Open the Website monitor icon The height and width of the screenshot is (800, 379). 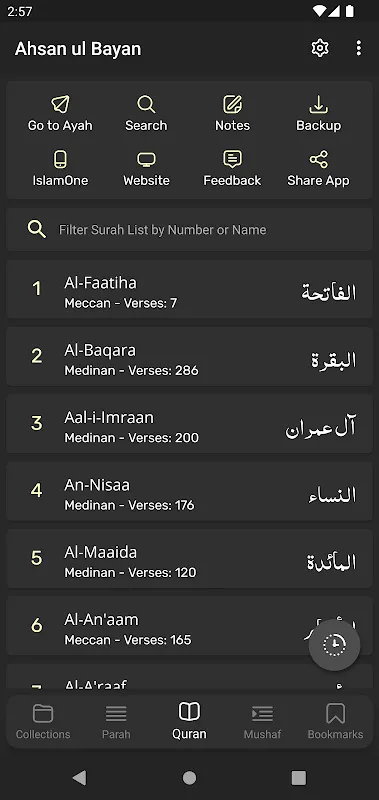click(x=146, y=160)
